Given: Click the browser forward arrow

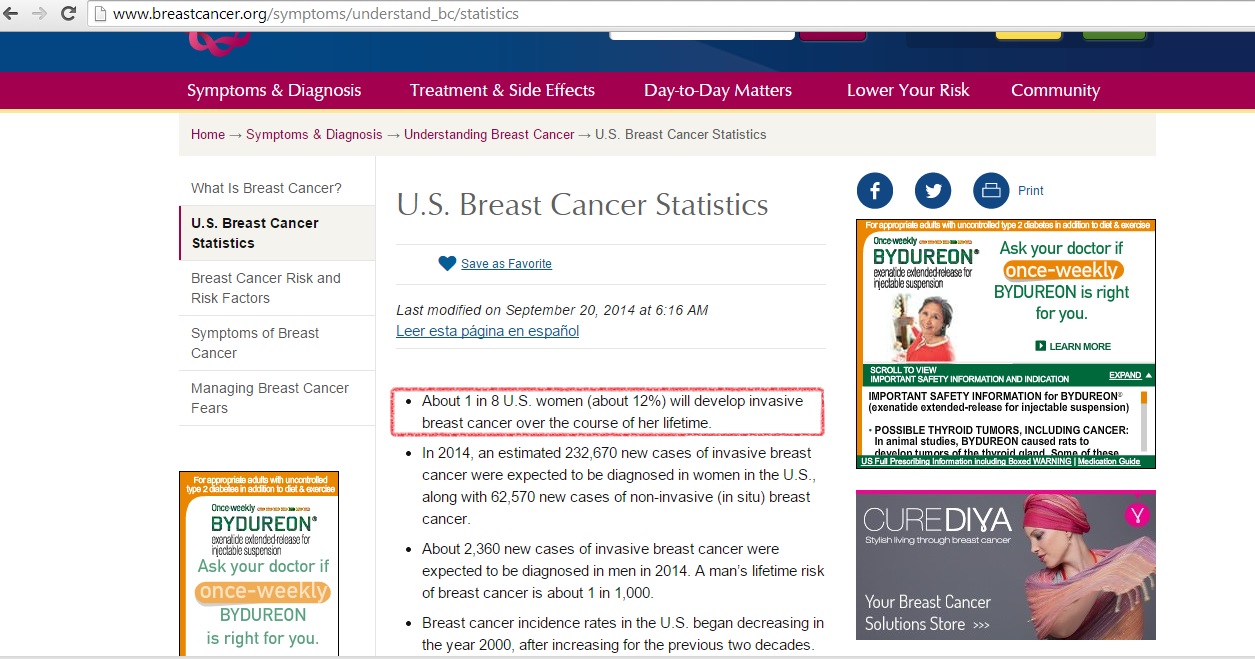Looking at the screenshot, I should click(x=40, y=14).
